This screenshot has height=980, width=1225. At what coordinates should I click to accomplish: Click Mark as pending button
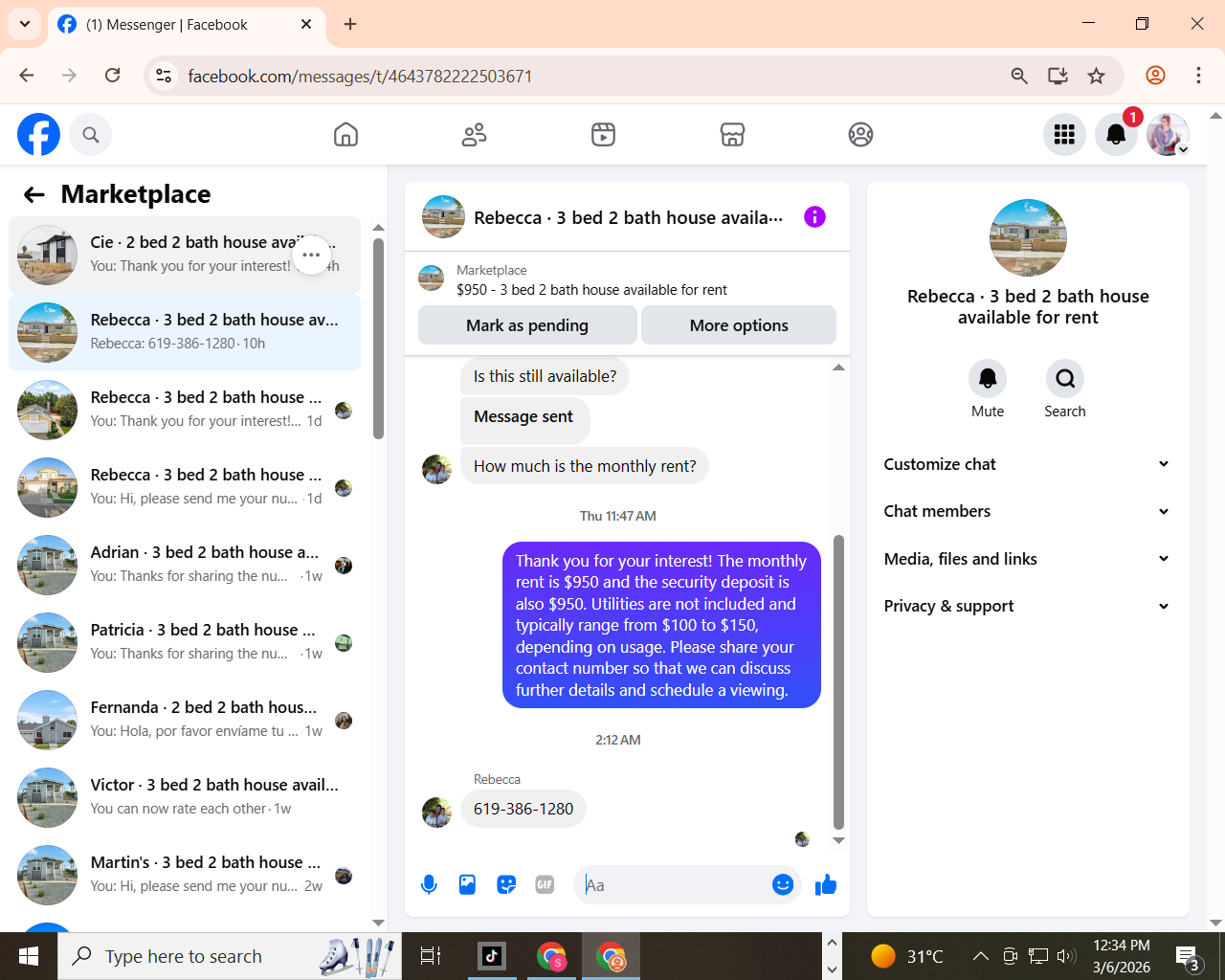tap(527, 325)
